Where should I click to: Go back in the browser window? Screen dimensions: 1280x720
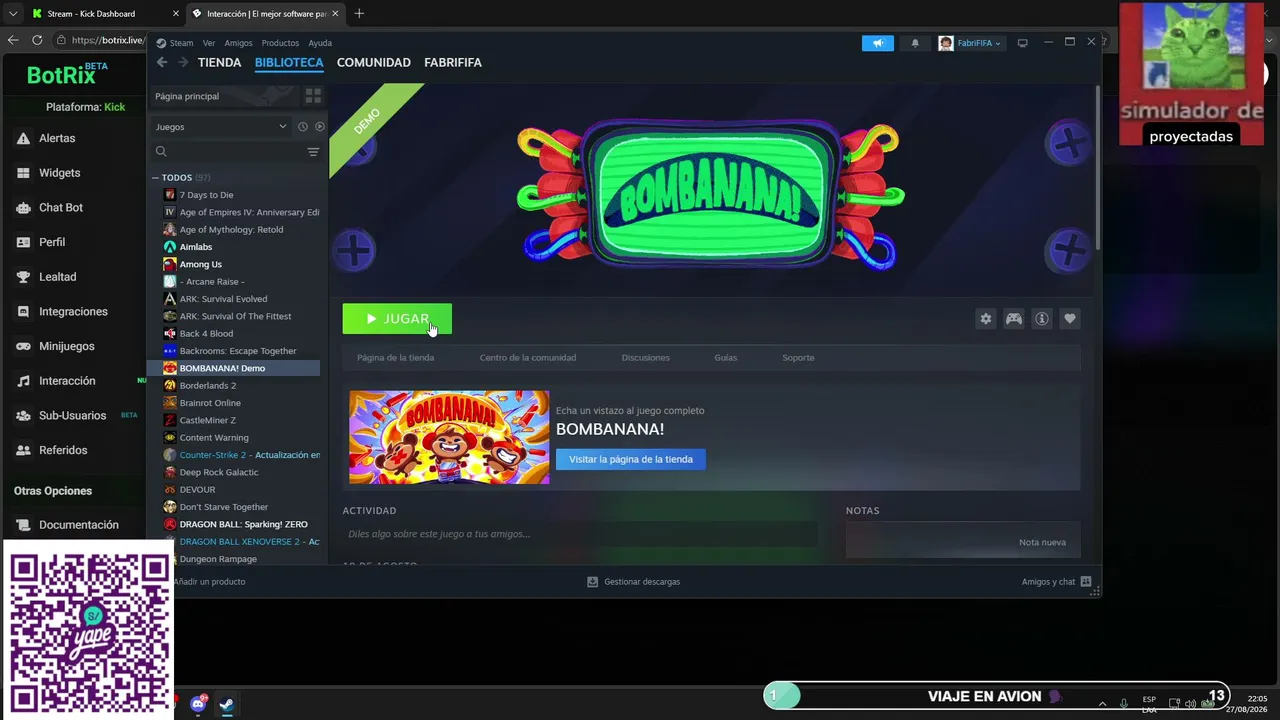[x=13, y=40]
